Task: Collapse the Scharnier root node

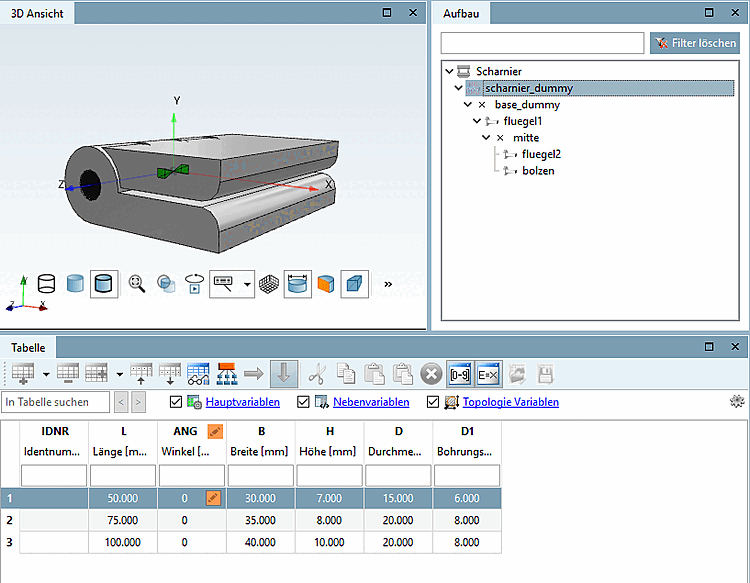Action: (x=449, y=71)
